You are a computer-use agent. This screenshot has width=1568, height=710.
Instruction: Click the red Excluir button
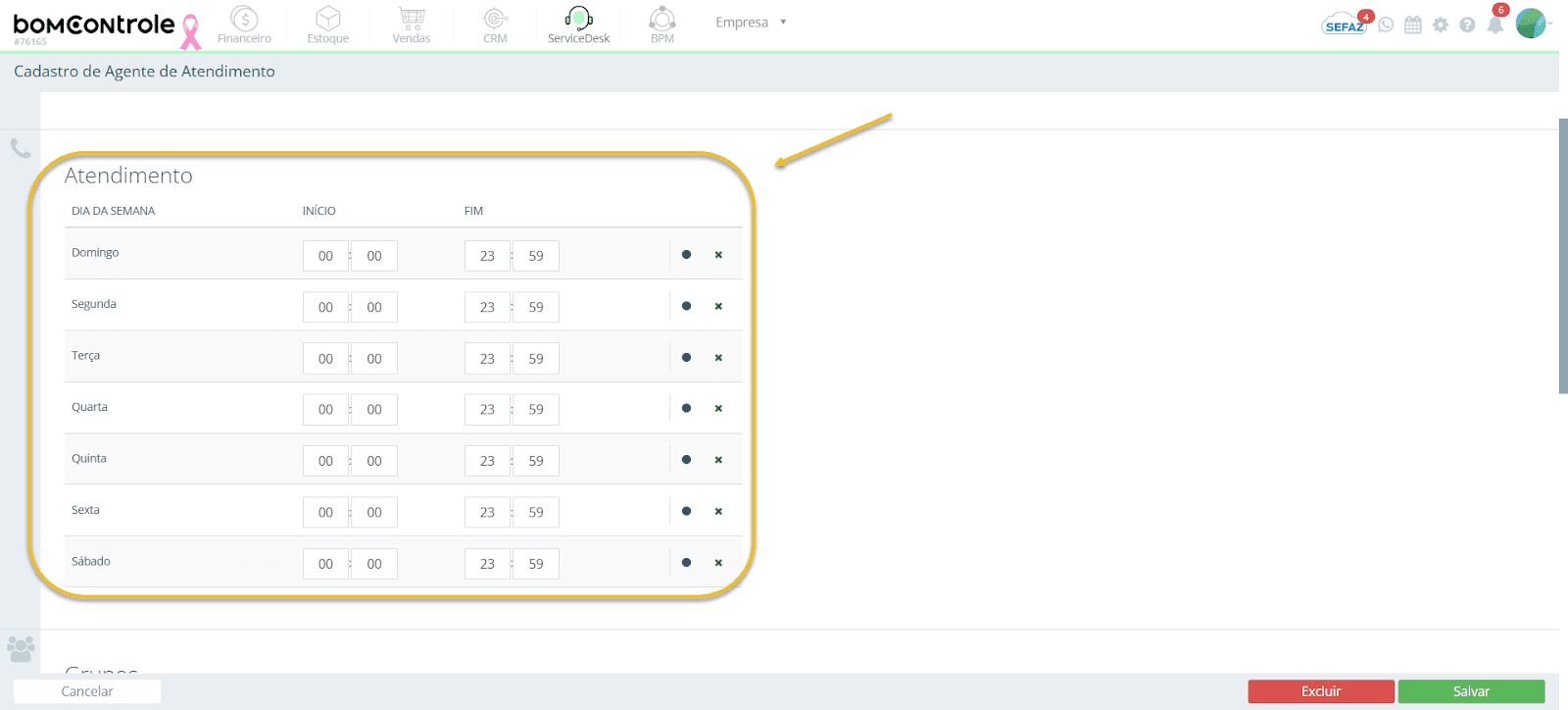tap(1321, 691)
